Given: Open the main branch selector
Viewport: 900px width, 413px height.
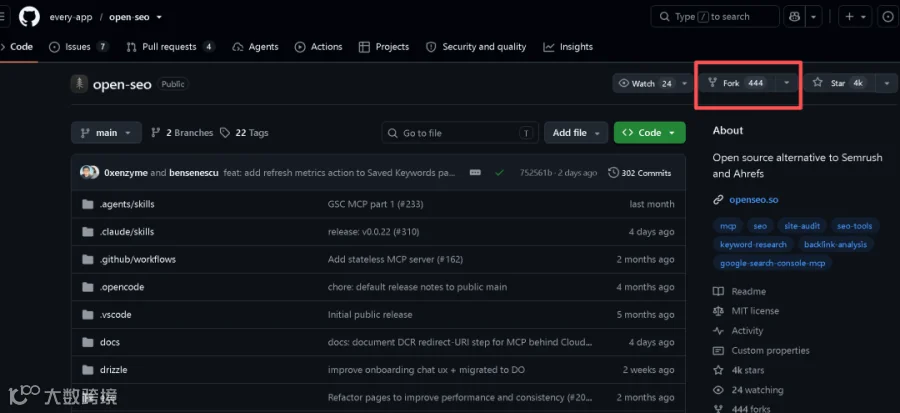Looking at the screenshot, I should point(106,133).
